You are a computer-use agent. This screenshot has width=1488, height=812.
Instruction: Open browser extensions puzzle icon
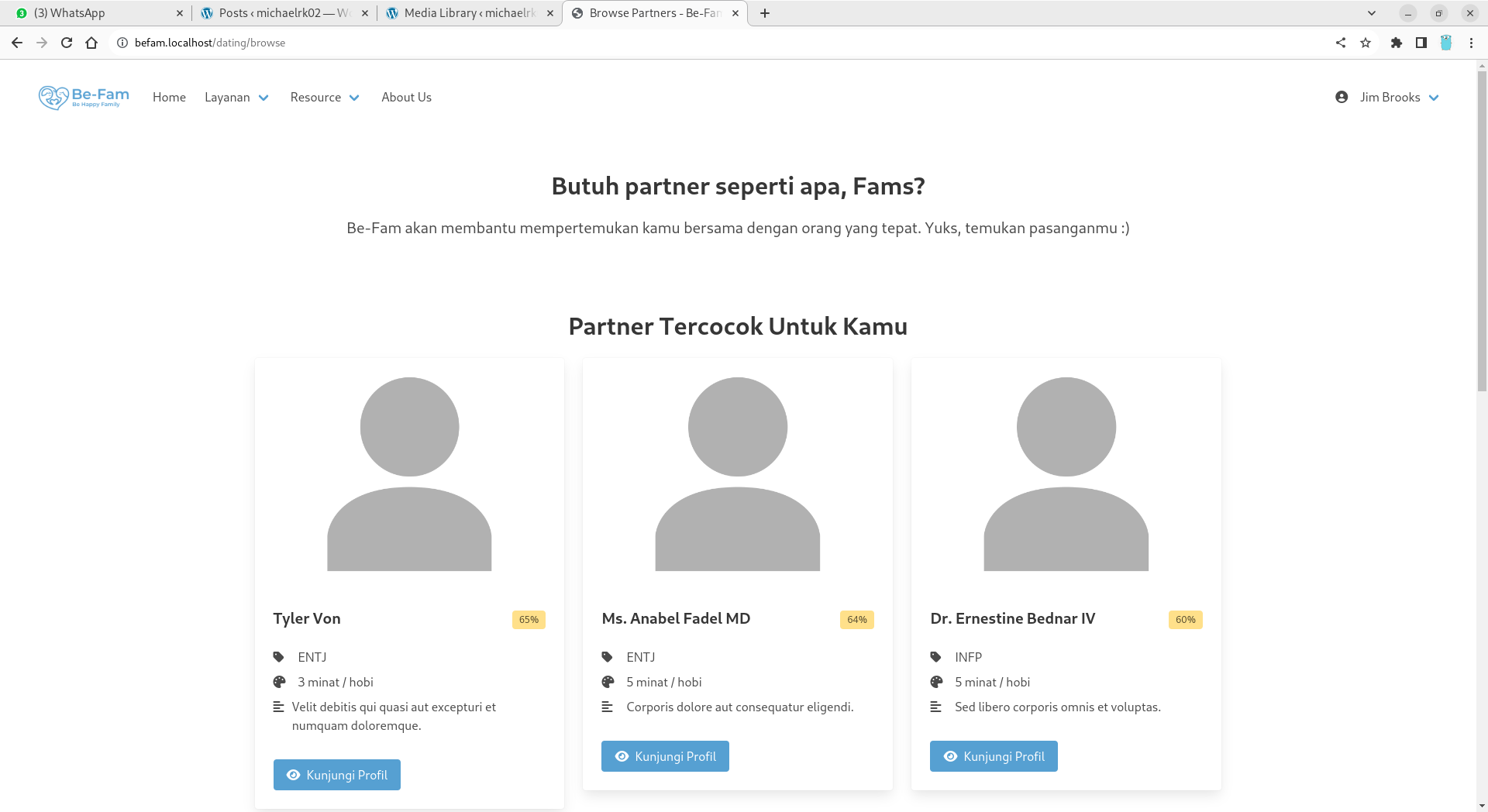pos(1396,43)
